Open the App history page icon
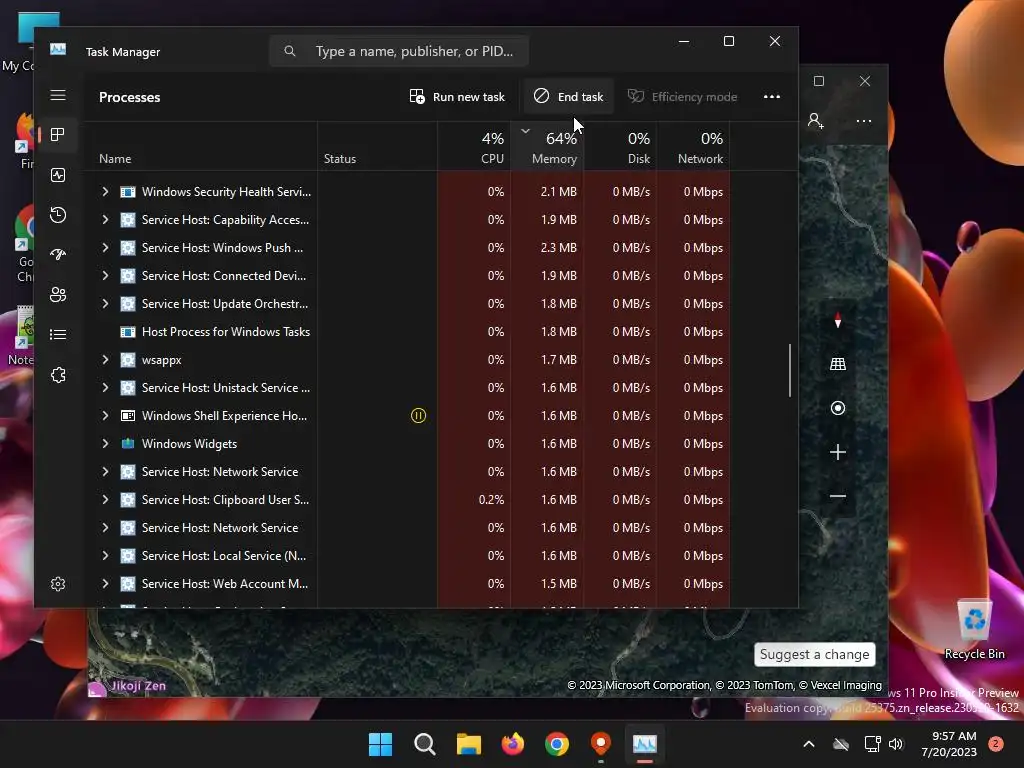This screenshot has width=1024, height=768. pos(57,215)
